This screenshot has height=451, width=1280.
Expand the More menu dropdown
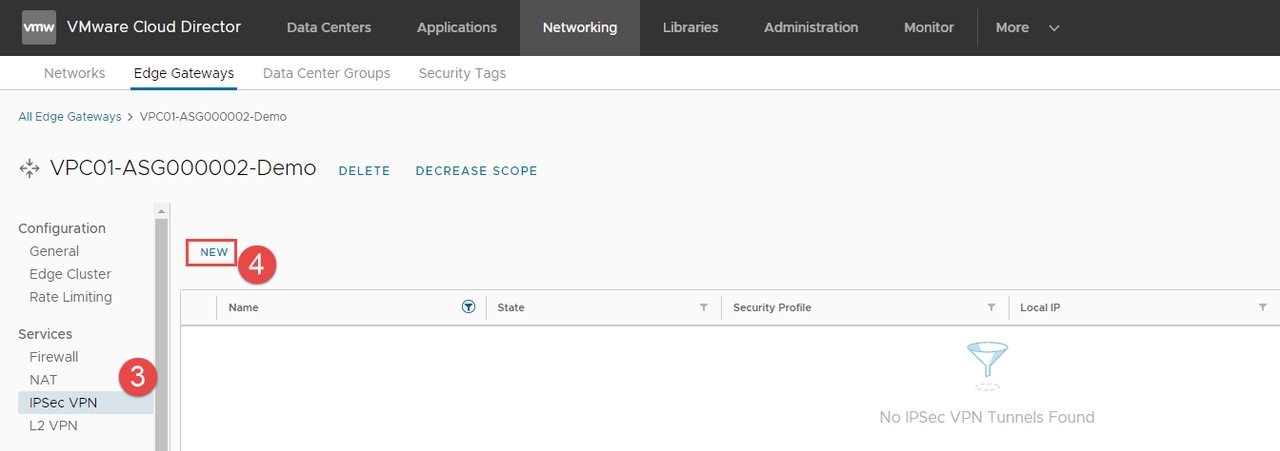(x=1027, y=28)
